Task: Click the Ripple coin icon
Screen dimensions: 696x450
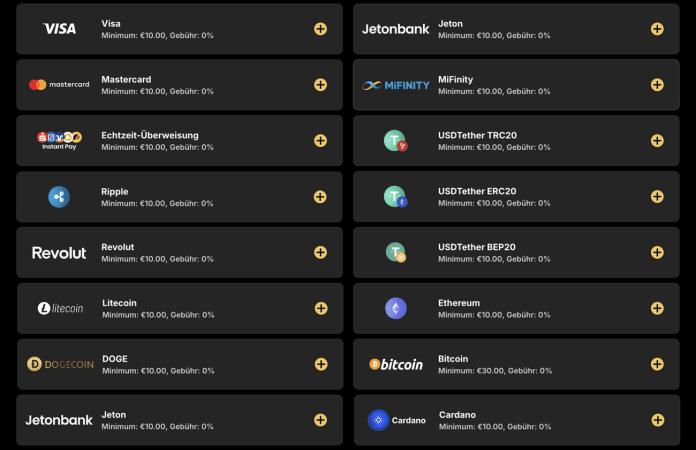Action: pyautogui.click(x=59, y=197)
